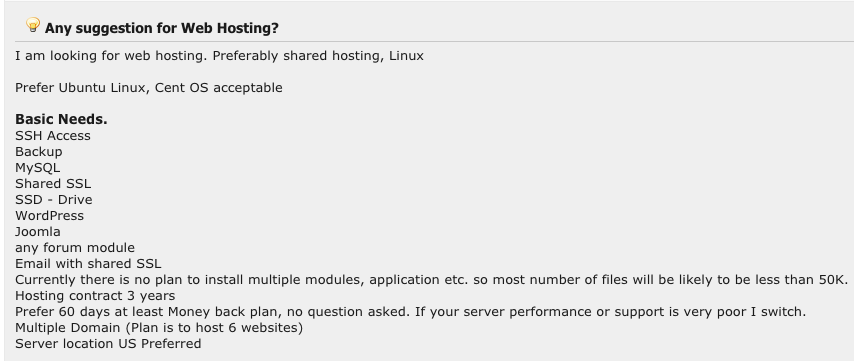Click the 'Email with shared SSL' line
The width and height of the screenshot is (854, 361).
tap(88, 264)
